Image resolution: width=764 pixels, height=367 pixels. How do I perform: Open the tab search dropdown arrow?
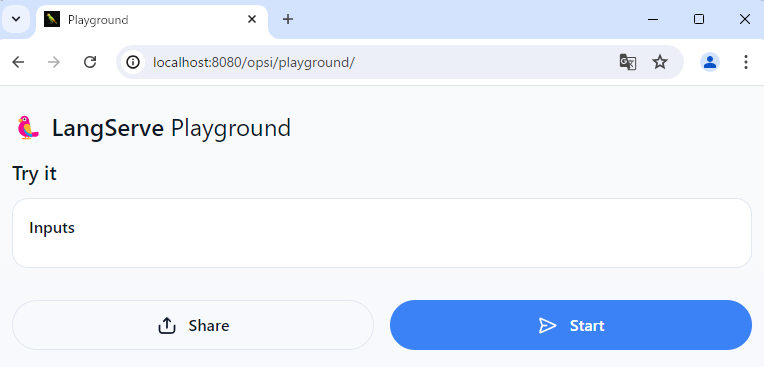(16, 19)
